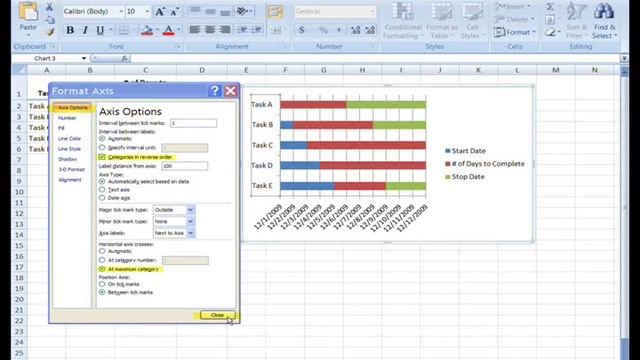Click column M header

click(556, 70)
